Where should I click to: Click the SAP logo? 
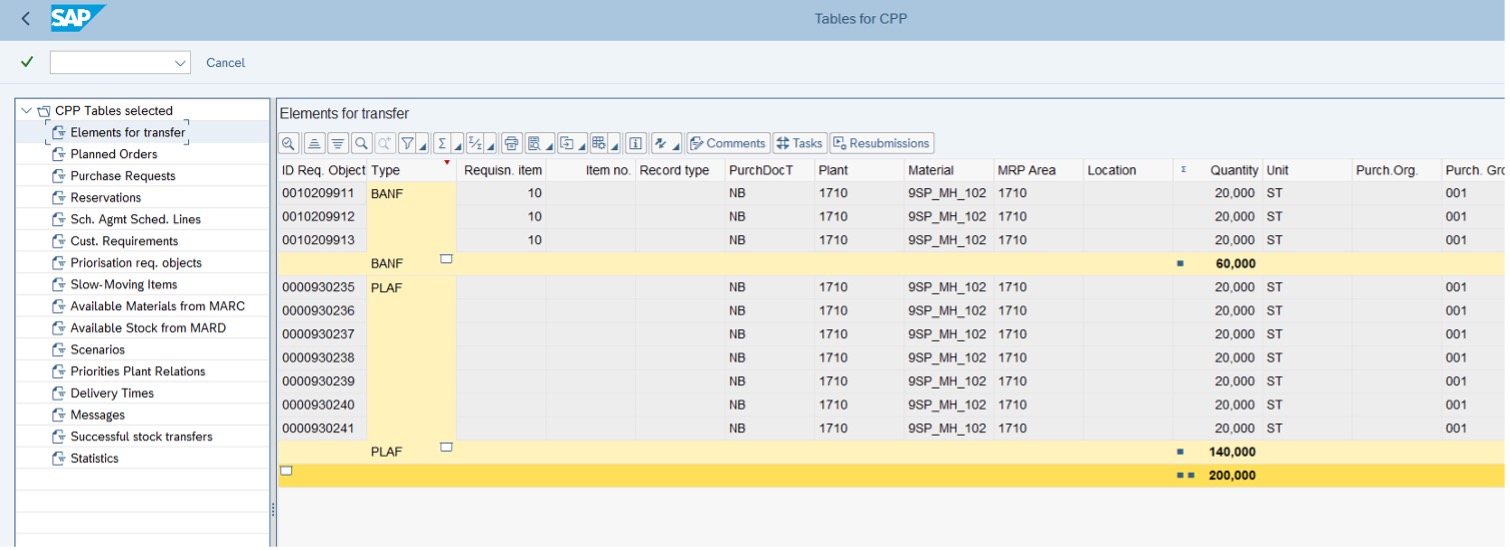77,18
